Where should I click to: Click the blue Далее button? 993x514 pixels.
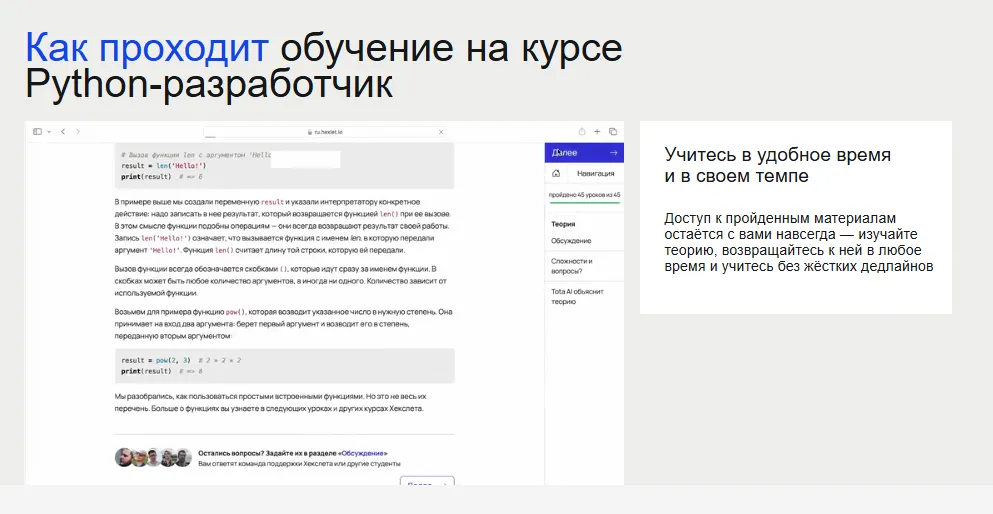pos(584,153)
